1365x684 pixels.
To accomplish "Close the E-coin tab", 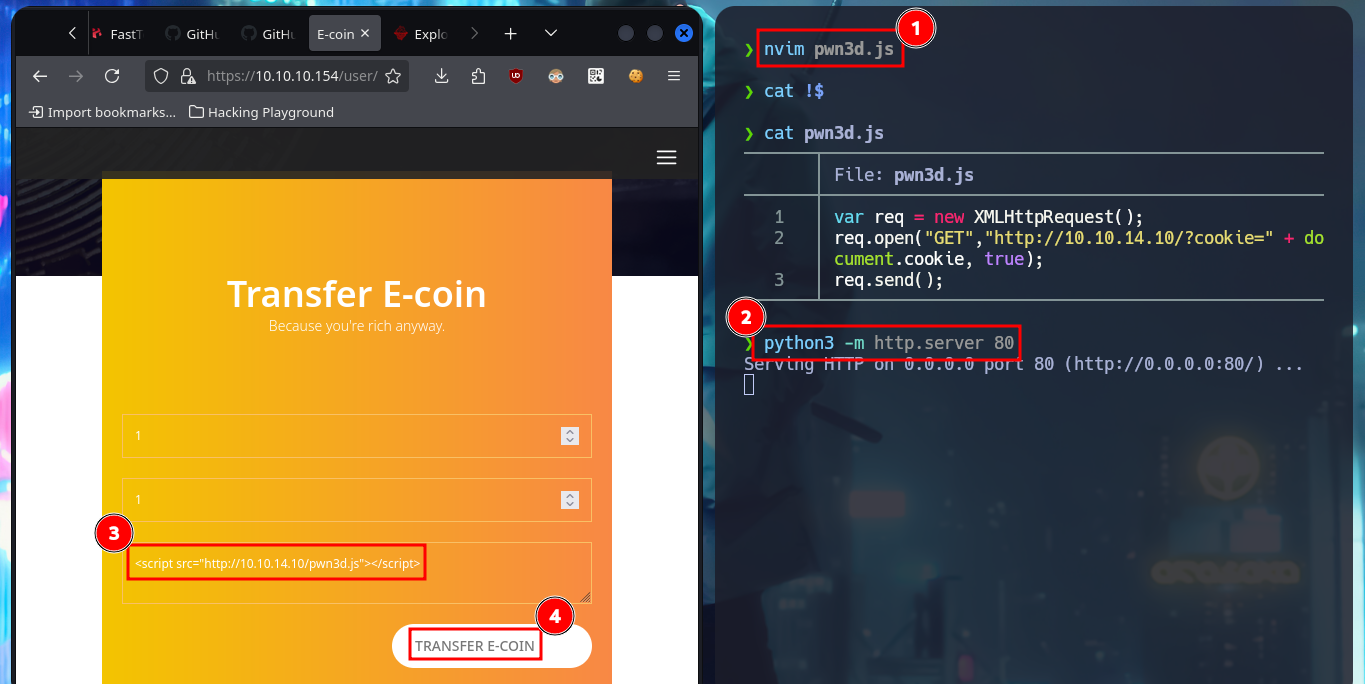I will click(365, 34).
